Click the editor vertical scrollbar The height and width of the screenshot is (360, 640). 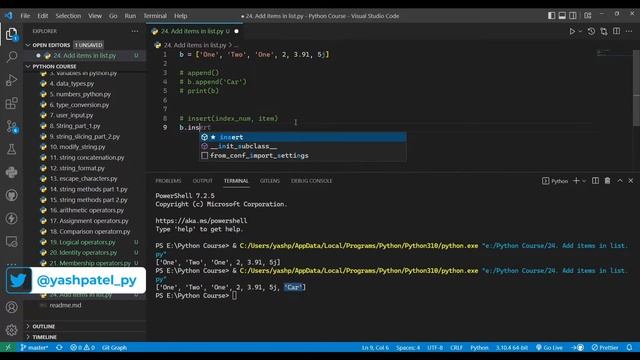(637, 88)
